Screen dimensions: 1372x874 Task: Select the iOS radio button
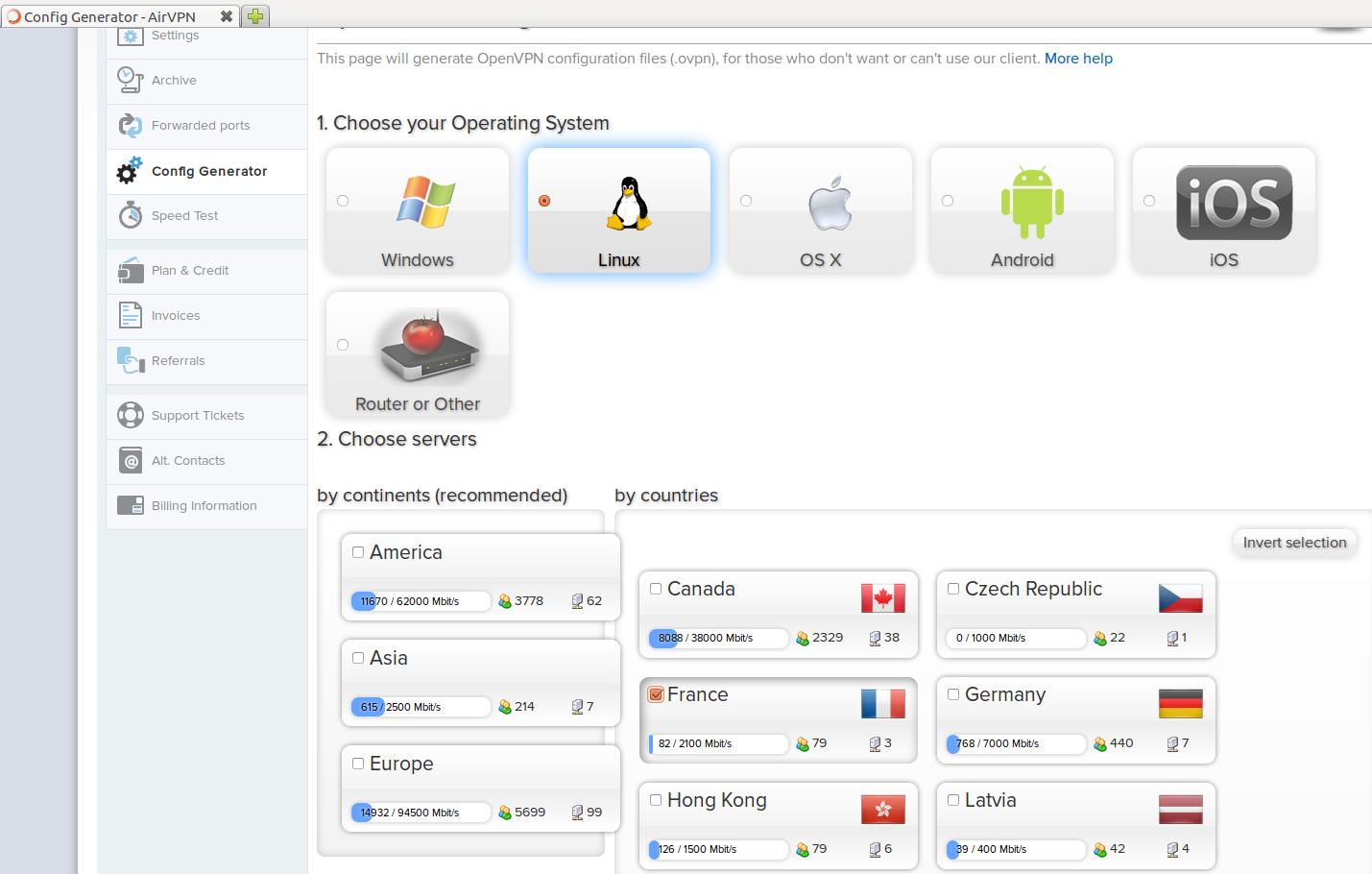coord(1149,201)
